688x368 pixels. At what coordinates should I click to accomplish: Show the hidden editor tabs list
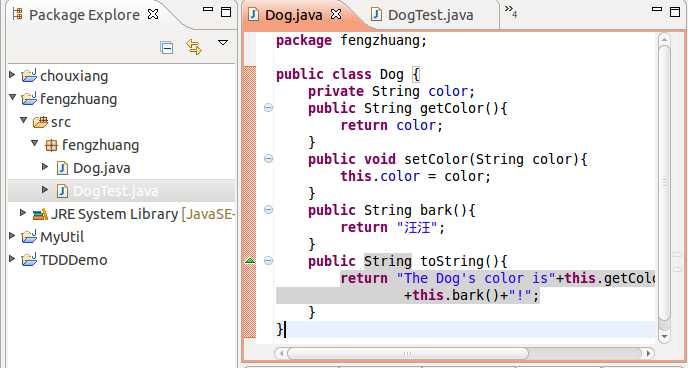point(511,11)
